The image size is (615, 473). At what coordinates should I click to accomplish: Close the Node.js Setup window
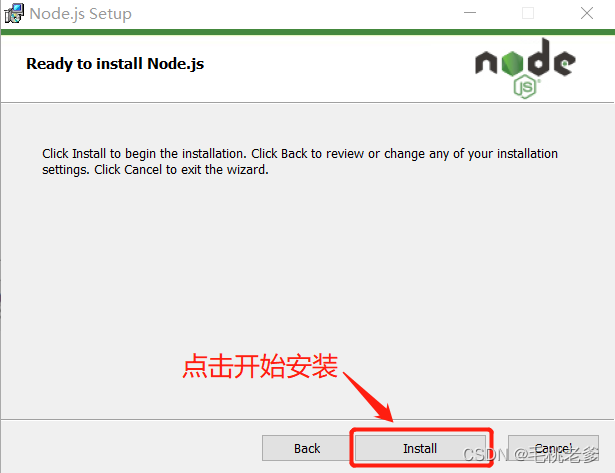587,13
